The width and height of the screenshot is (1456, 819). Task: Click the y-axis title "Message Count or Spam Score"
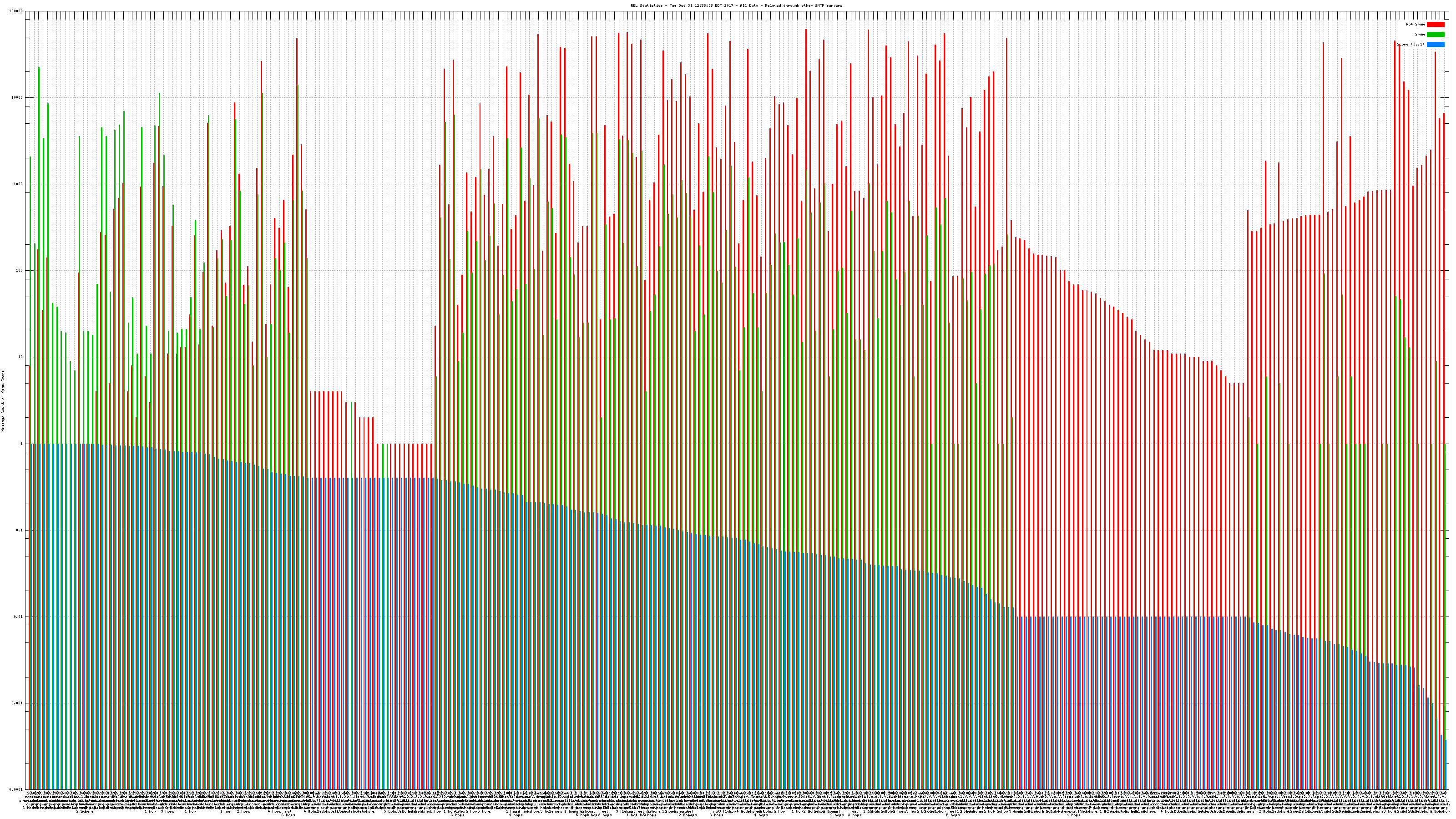[3, 400]
